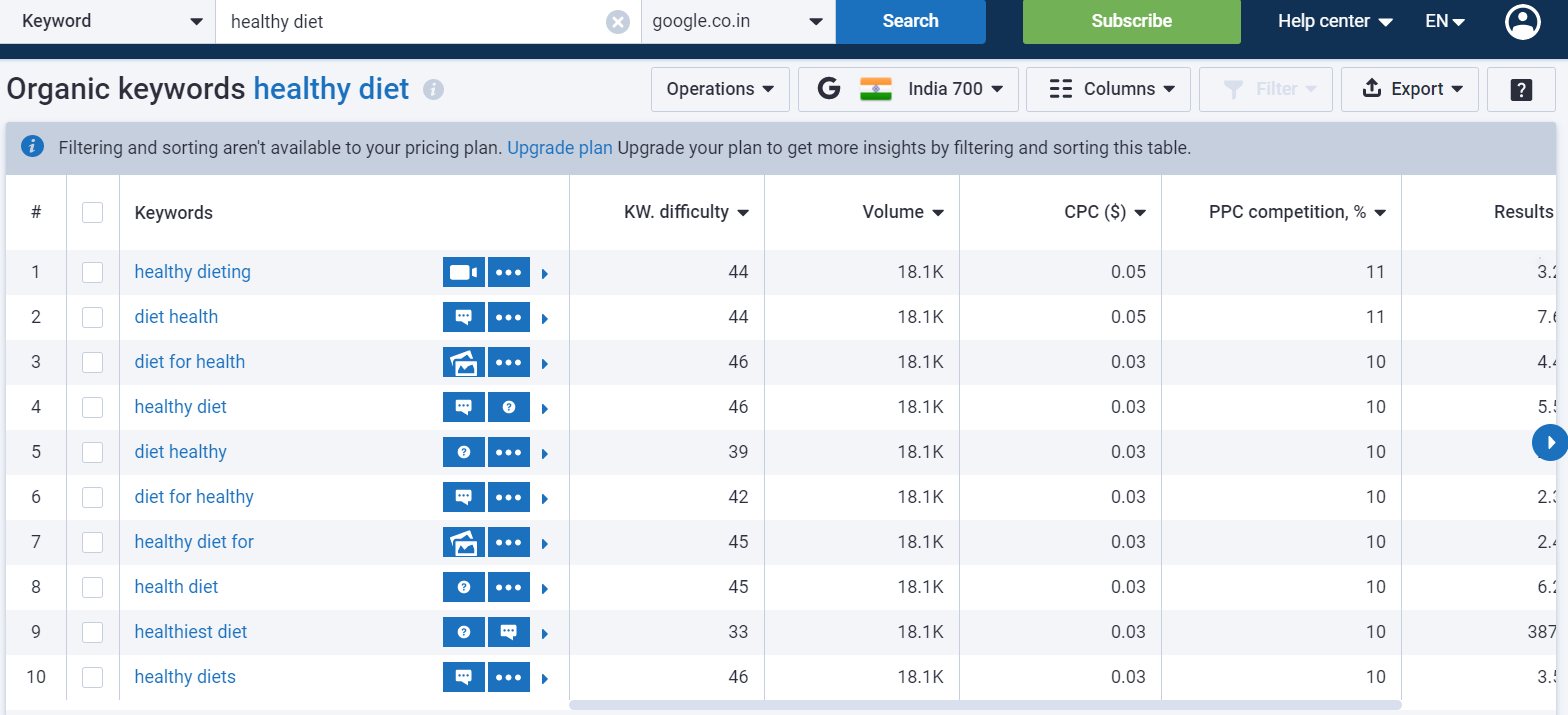The width and height of the screenshot is (1568, 715).
Task: Tick the checkbox for healthy dieting row
Action: point(93,272)
